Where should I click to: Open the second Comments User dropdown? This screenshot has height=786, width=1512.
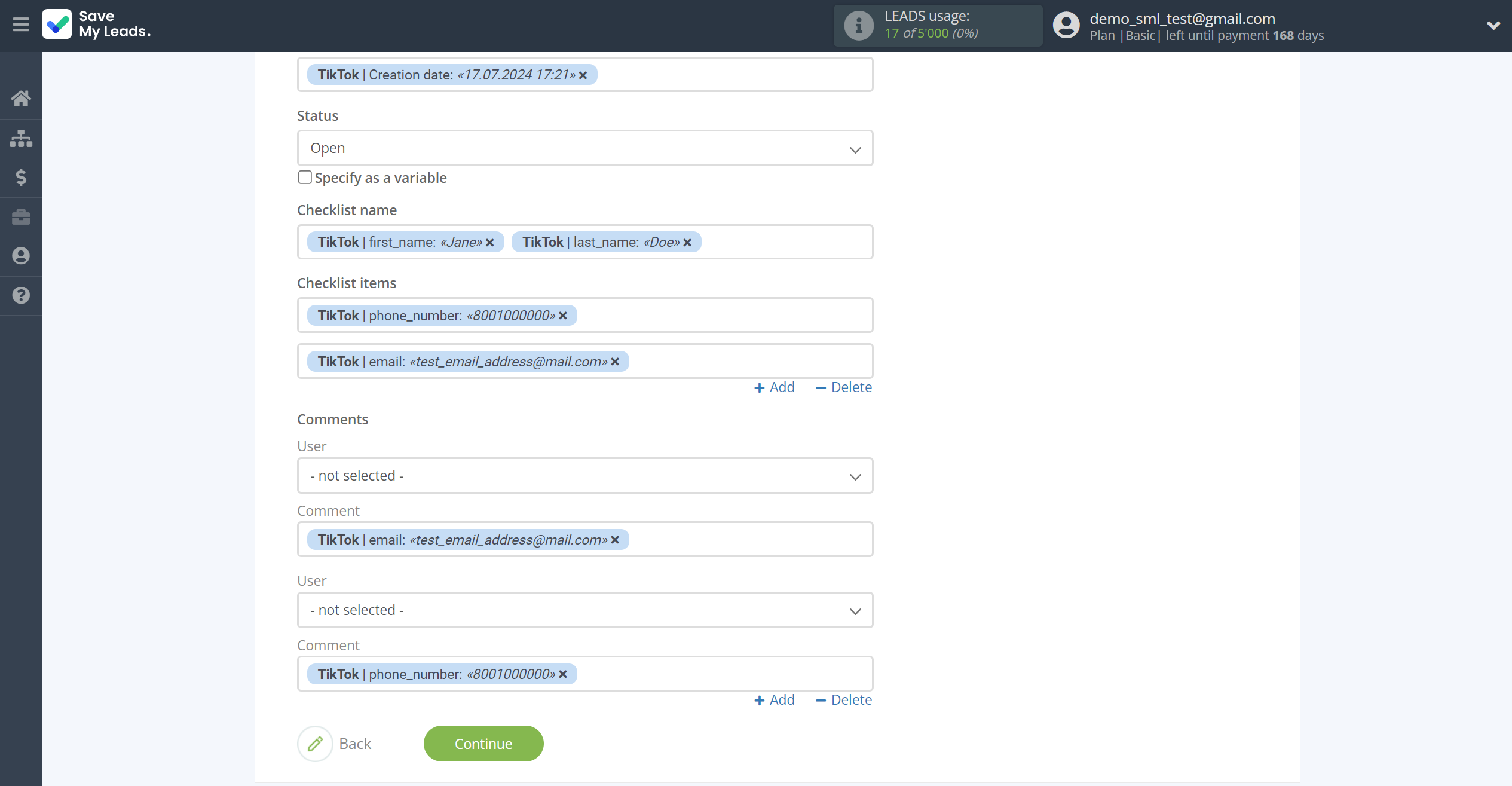[585, 610]
